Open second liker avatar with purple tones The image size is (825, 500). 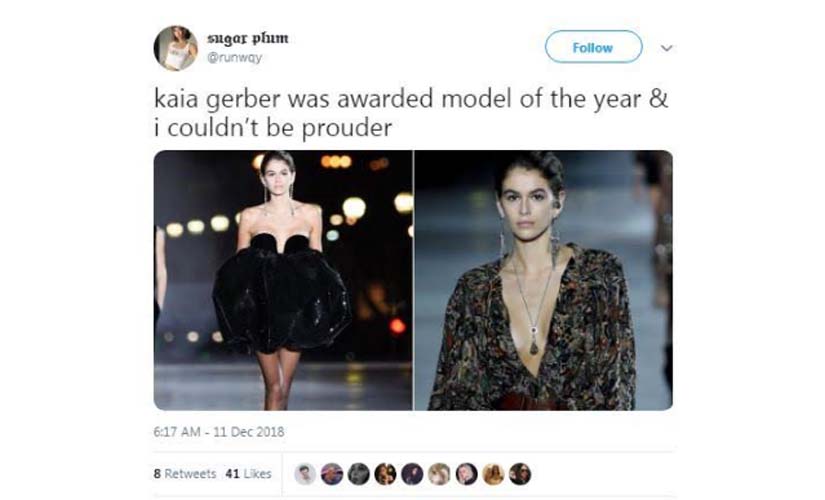point(332,474)
